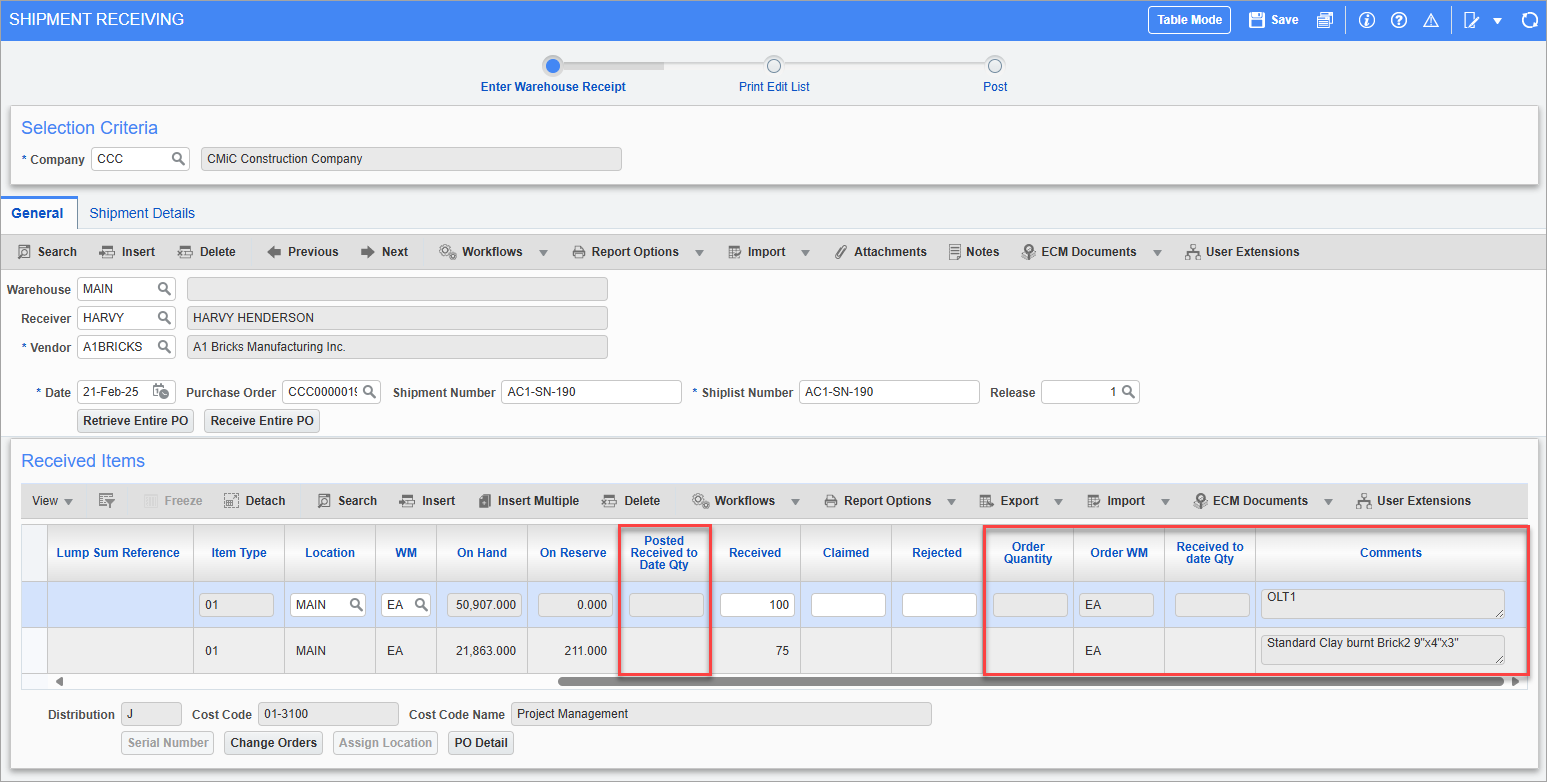Image resolution: width=1547 pixels, height=782 pixels.
Task: Click Insert Multiple in Received Items toolbar
Action: point(528,501)
